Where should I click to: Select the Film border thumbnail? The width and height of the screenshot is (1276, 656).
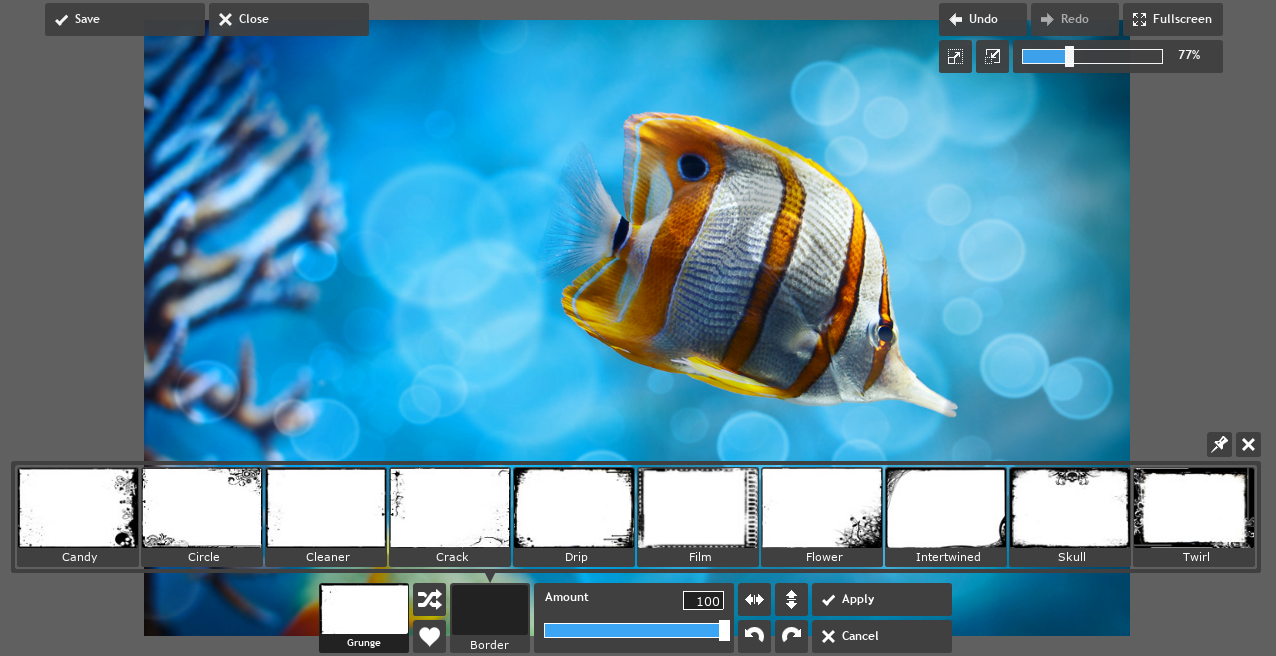click(x=700, y=517)
